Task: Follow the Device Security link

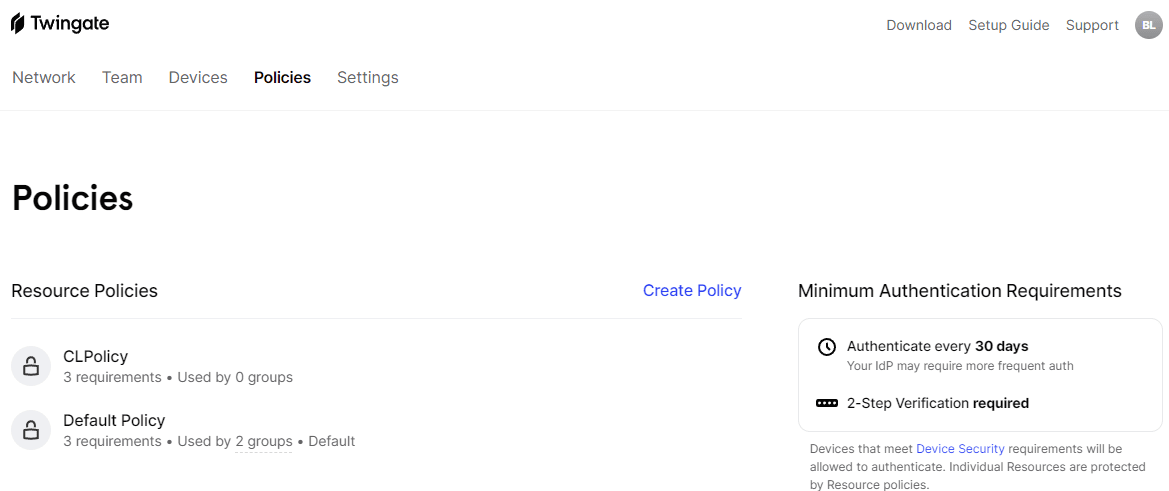Action: (960, 449)
